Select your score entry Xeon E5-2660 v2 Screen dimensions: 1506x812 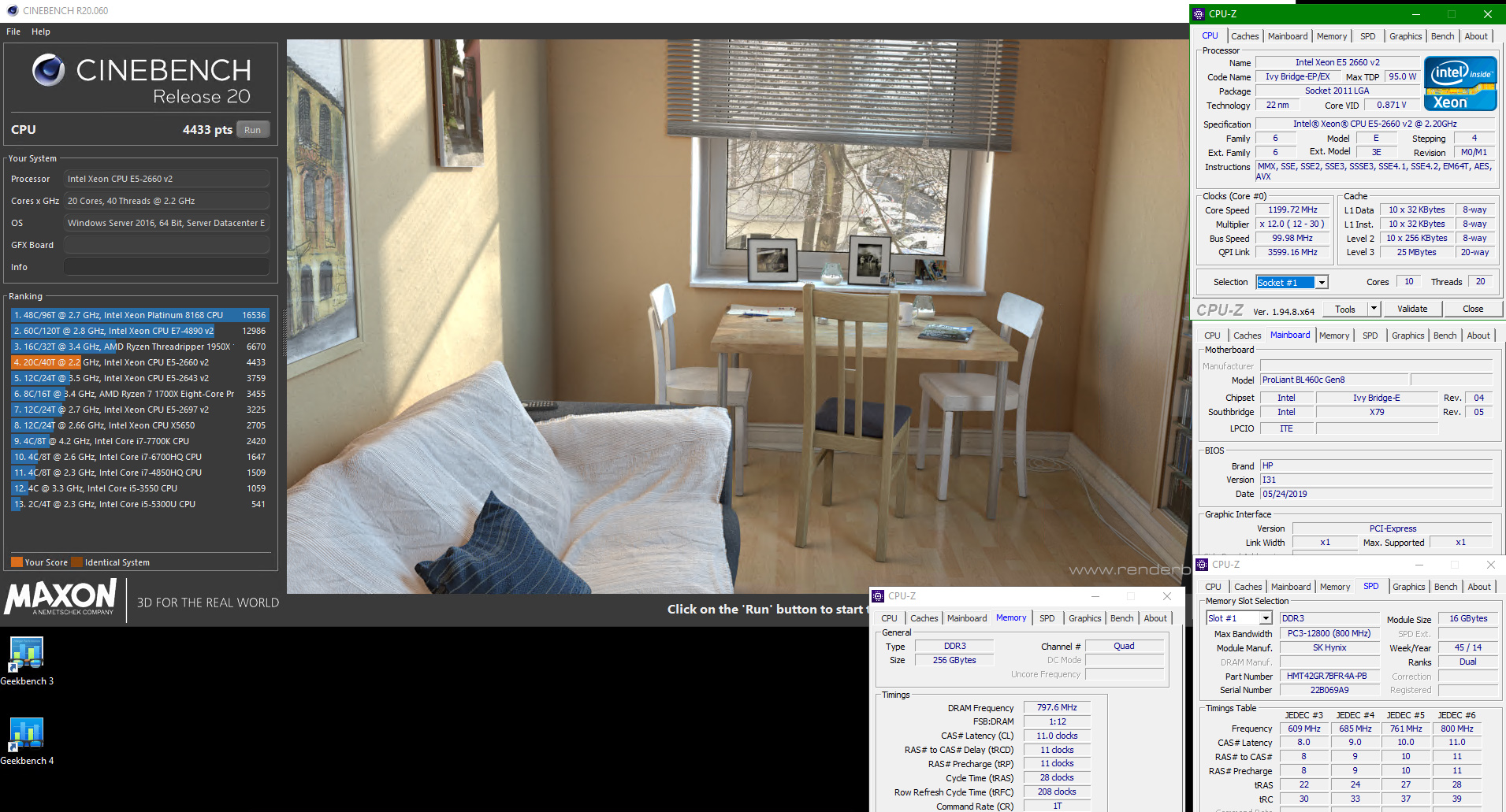139,362
